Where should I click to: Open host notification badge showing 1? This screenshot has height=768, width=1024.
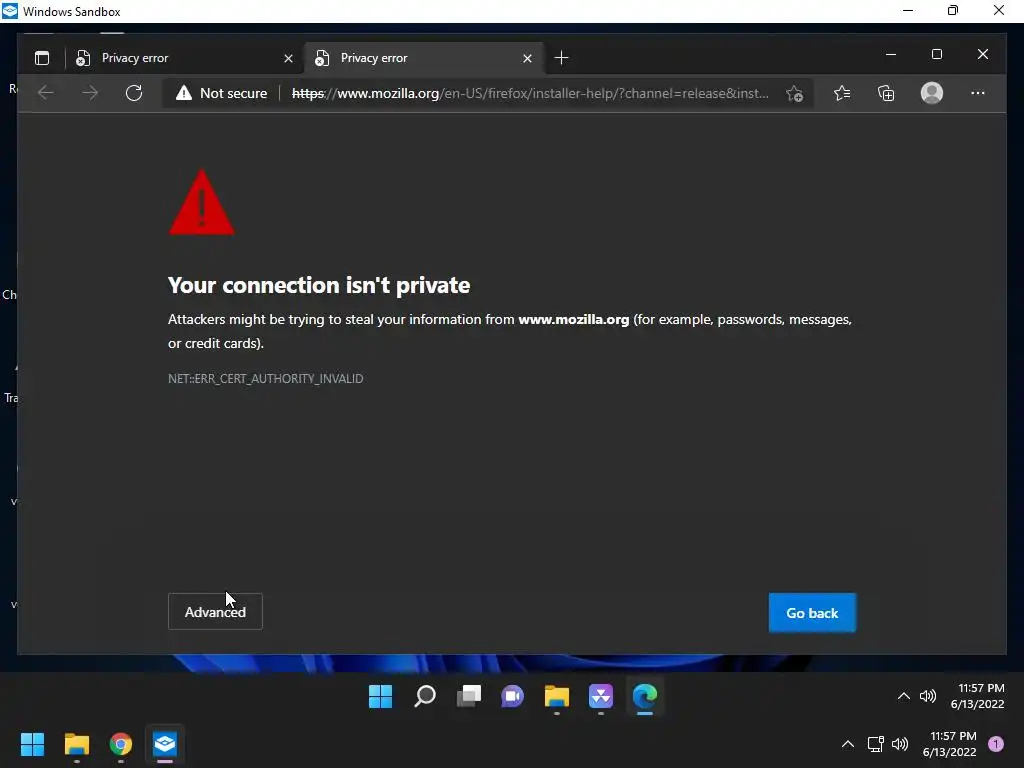point(996,744)
